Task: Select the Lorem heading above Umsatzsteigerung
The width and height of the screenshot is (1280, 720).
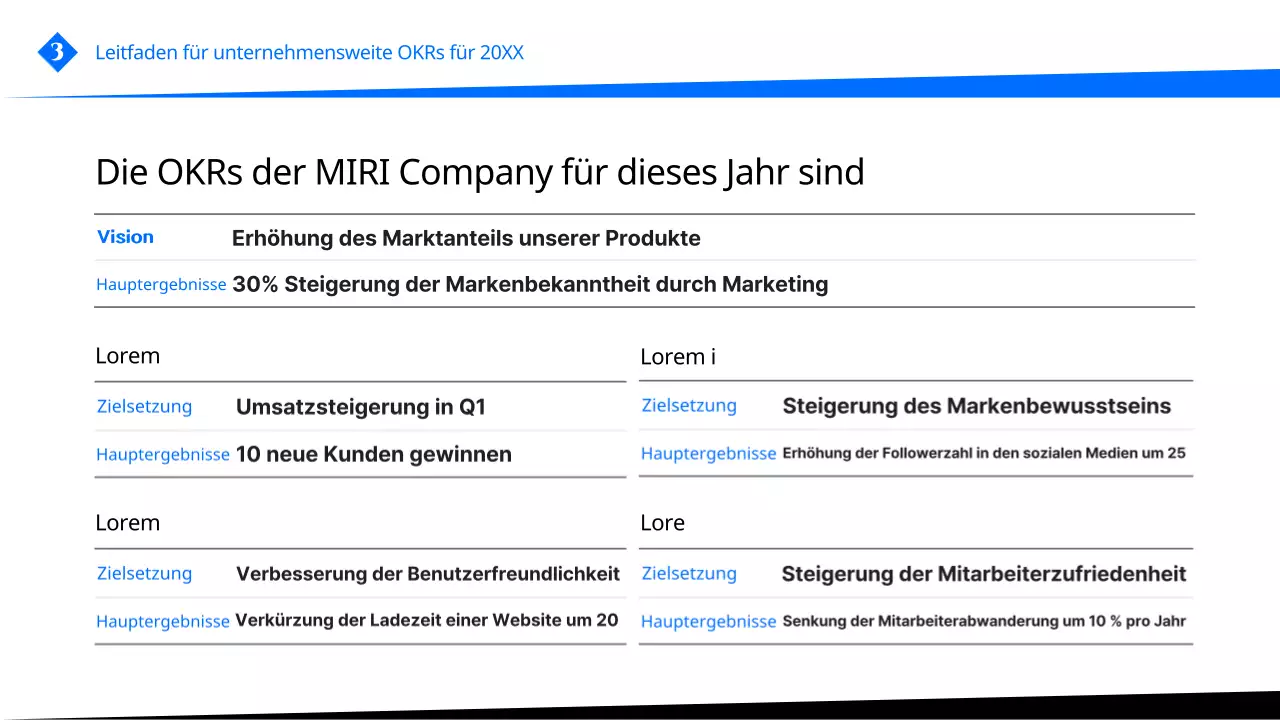Action: tap(128, 355)
